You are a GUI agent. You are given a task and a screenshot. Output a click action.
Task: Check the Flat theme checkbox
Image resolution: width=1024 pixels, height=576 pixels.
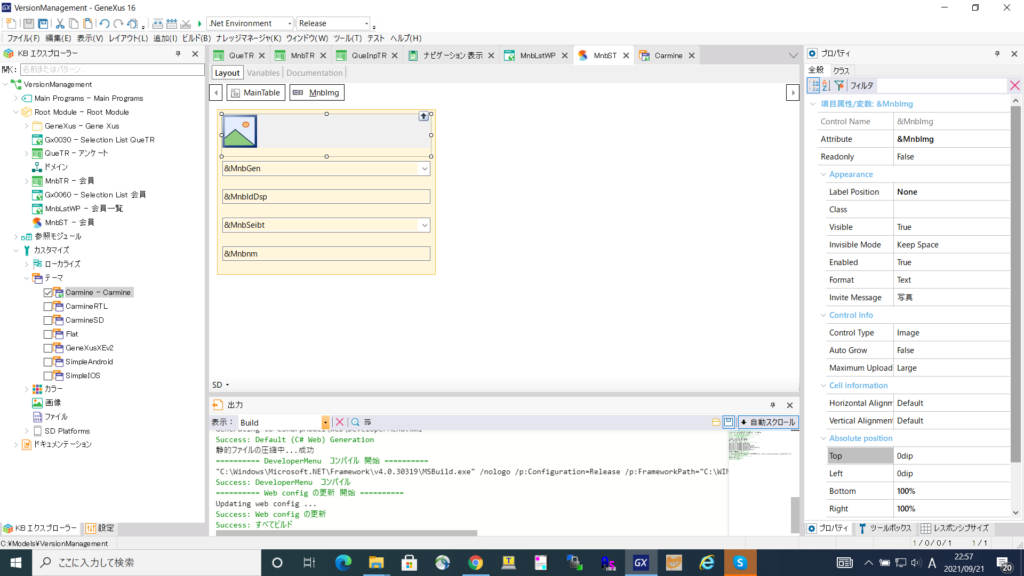point(48,334)
